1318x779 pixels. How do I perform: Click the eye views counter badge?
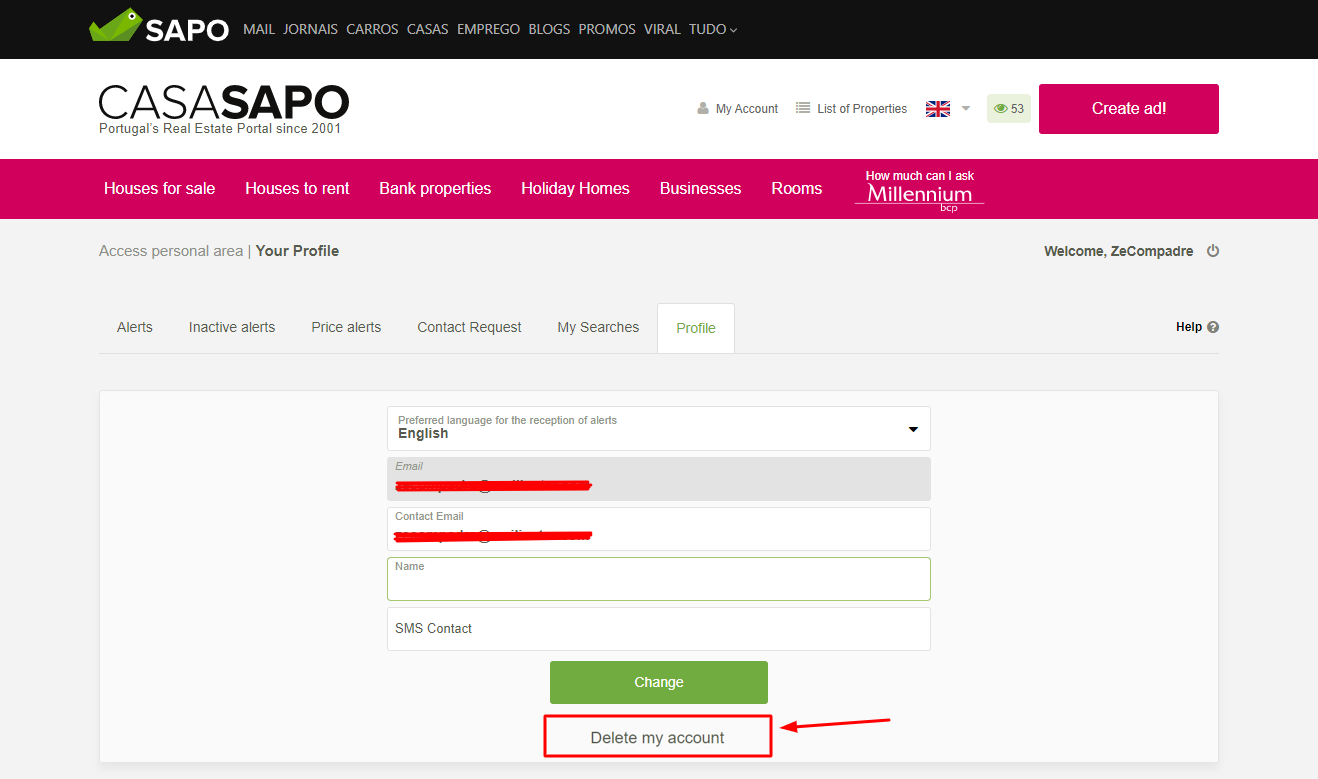pos(1008,109)
